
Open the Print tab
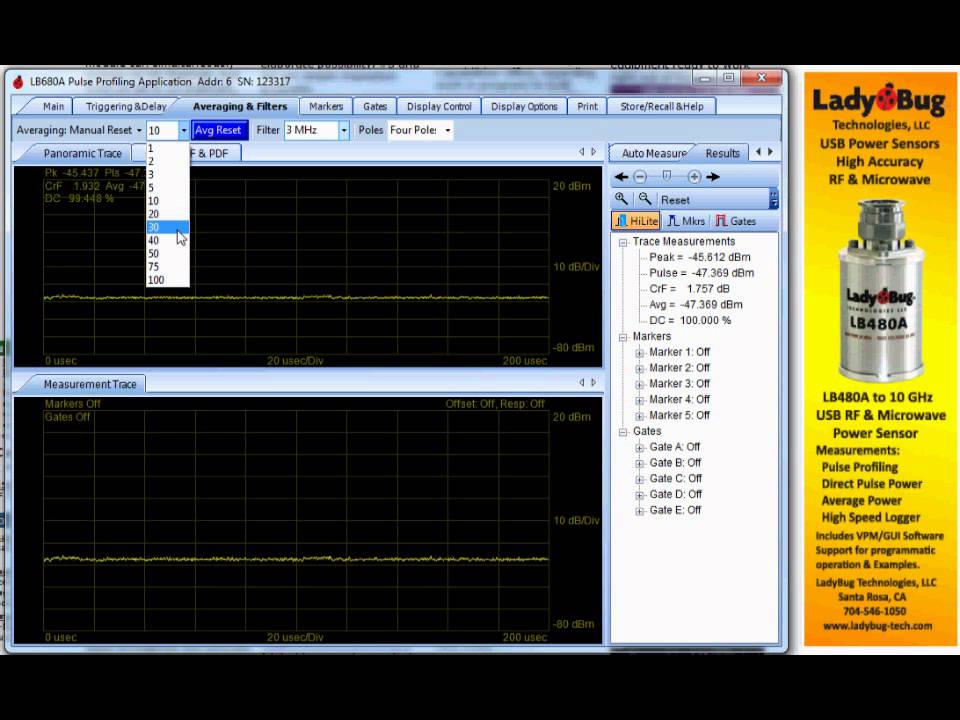[x=587, y=107]
